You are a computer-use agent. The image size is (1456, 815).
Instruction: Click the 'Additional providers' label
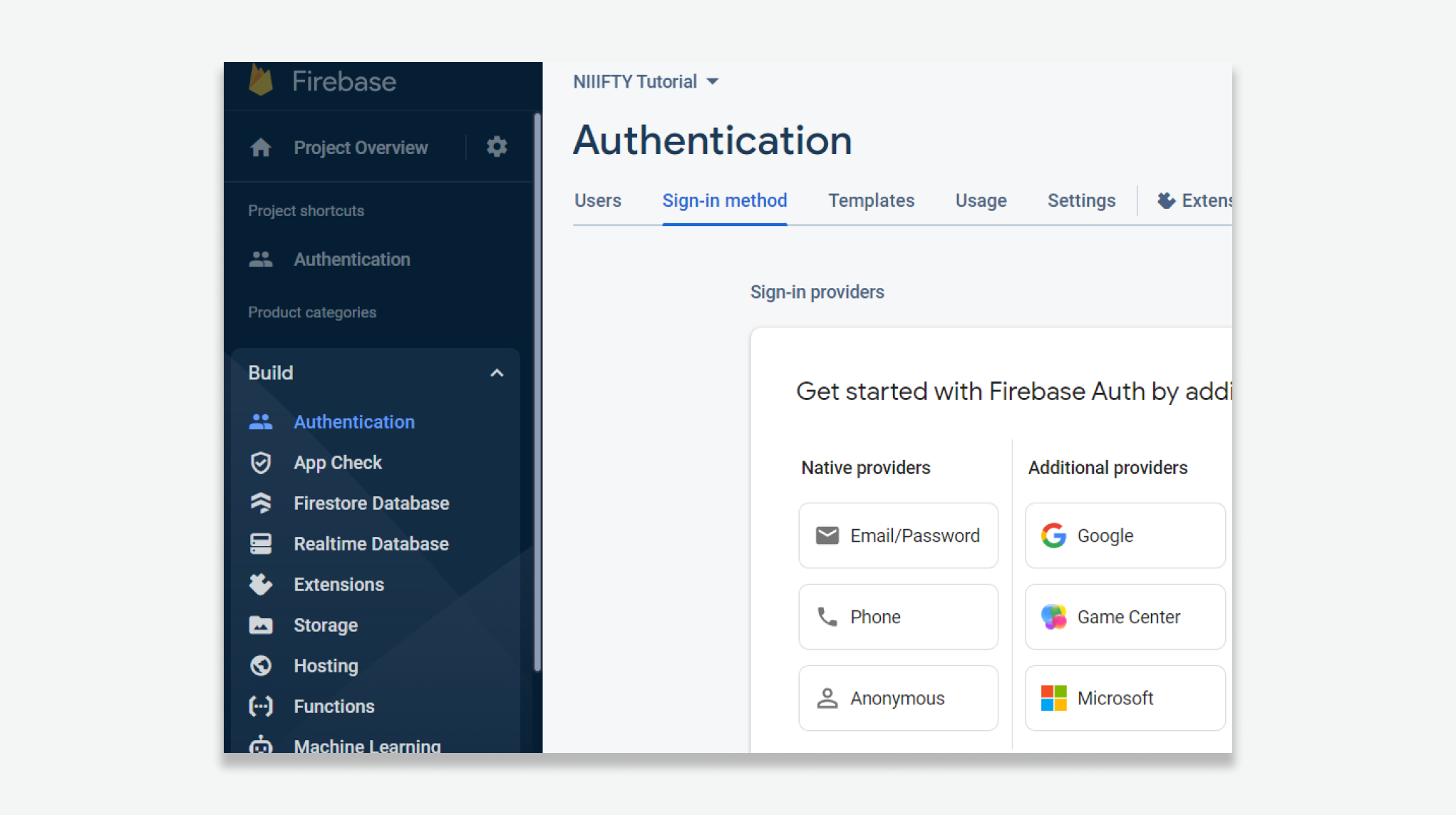[1108, 467]
